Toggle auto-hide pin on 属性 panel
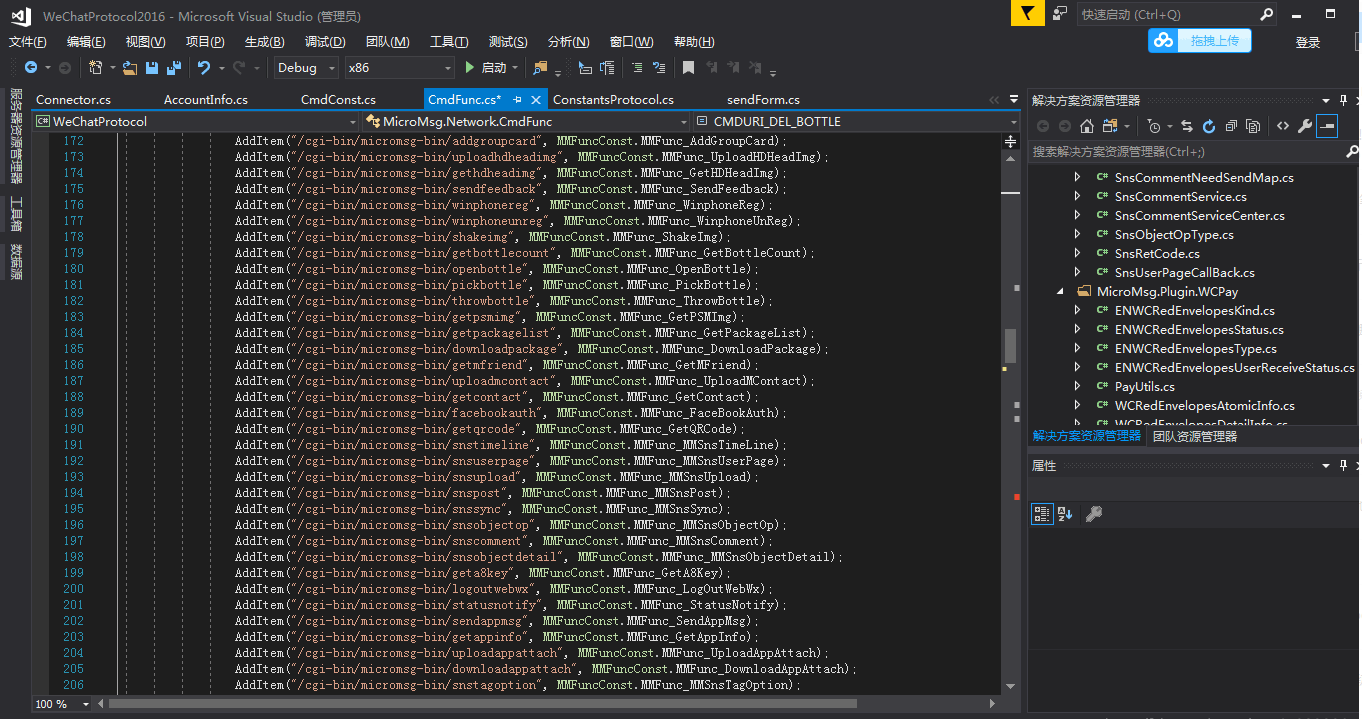The height and width of the screenshot is (719, 1362). pos(1342,466)
